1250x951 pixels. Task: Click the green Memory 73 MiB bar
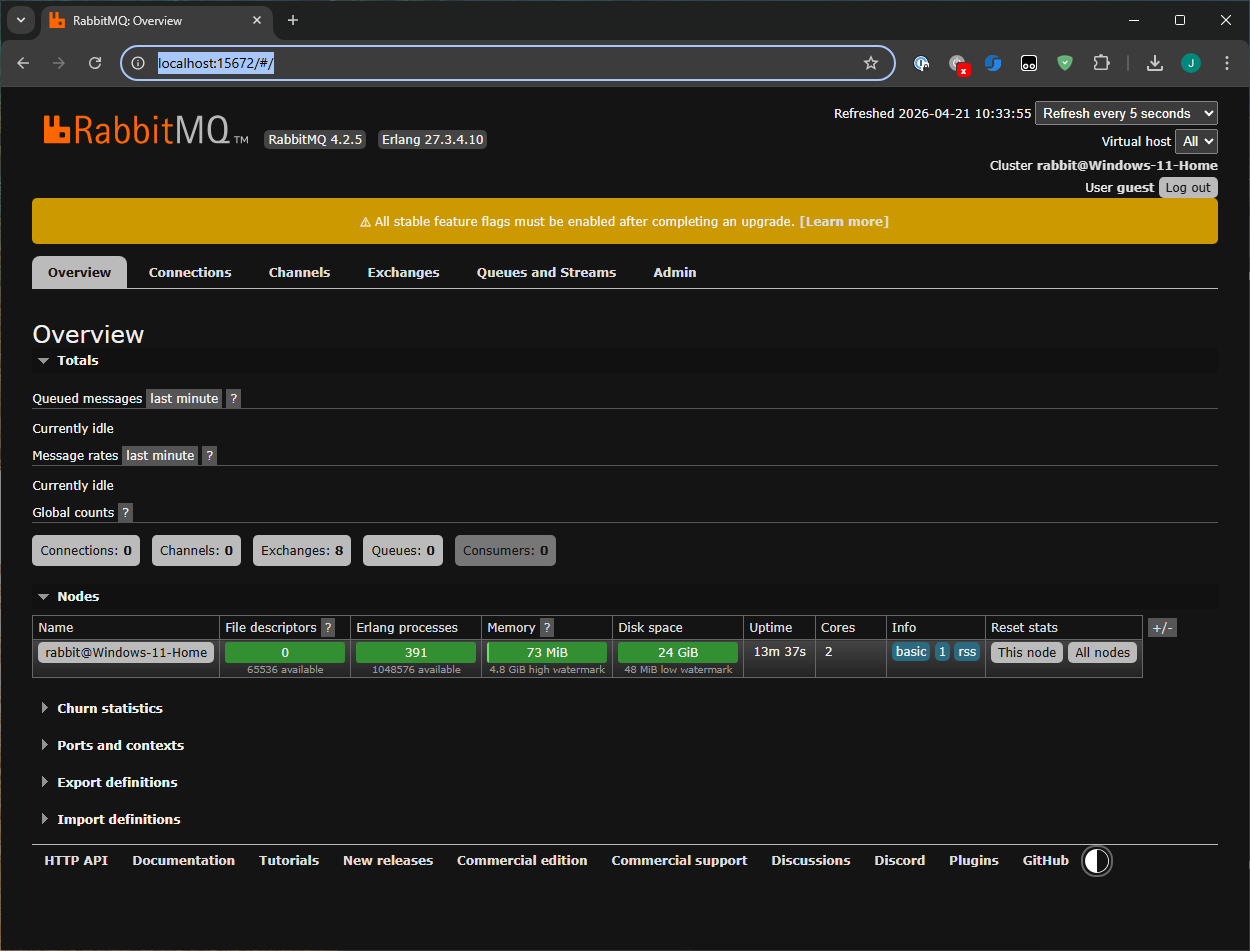click(x=547, y=652)
